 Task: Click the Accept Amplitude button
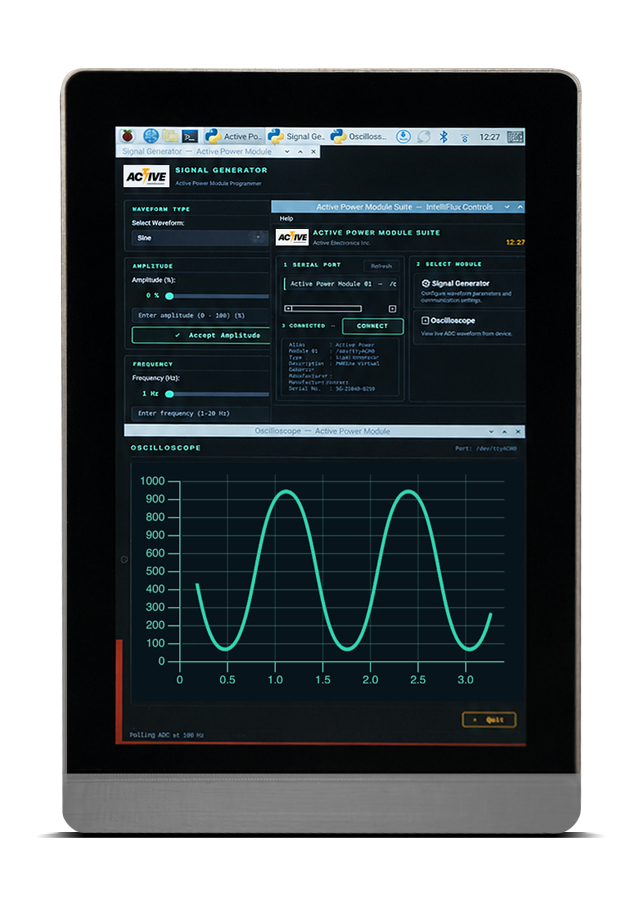[x=201, y=335]
